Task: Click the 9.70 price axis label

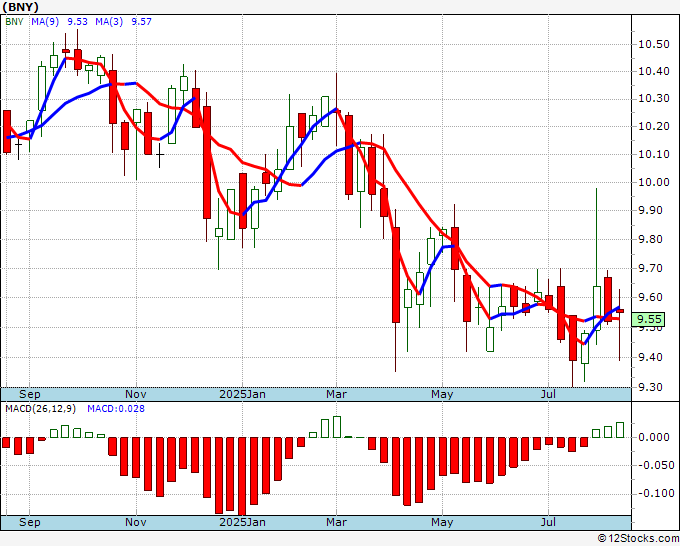Action: tap(650, 268)
